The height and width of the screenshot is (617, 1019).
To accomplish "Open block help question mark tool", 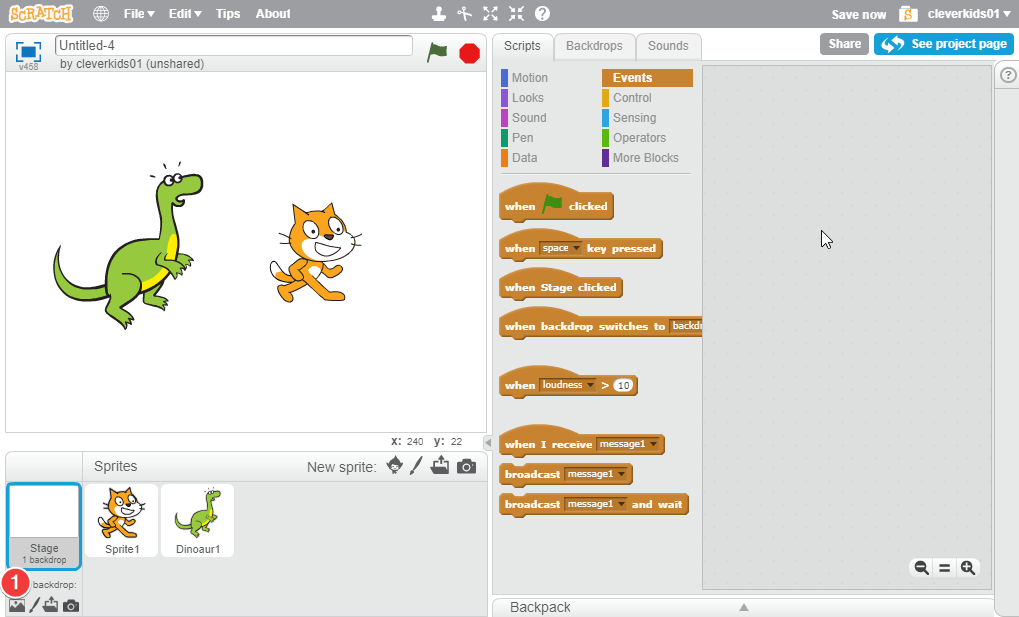I will (x=542, y=14).
